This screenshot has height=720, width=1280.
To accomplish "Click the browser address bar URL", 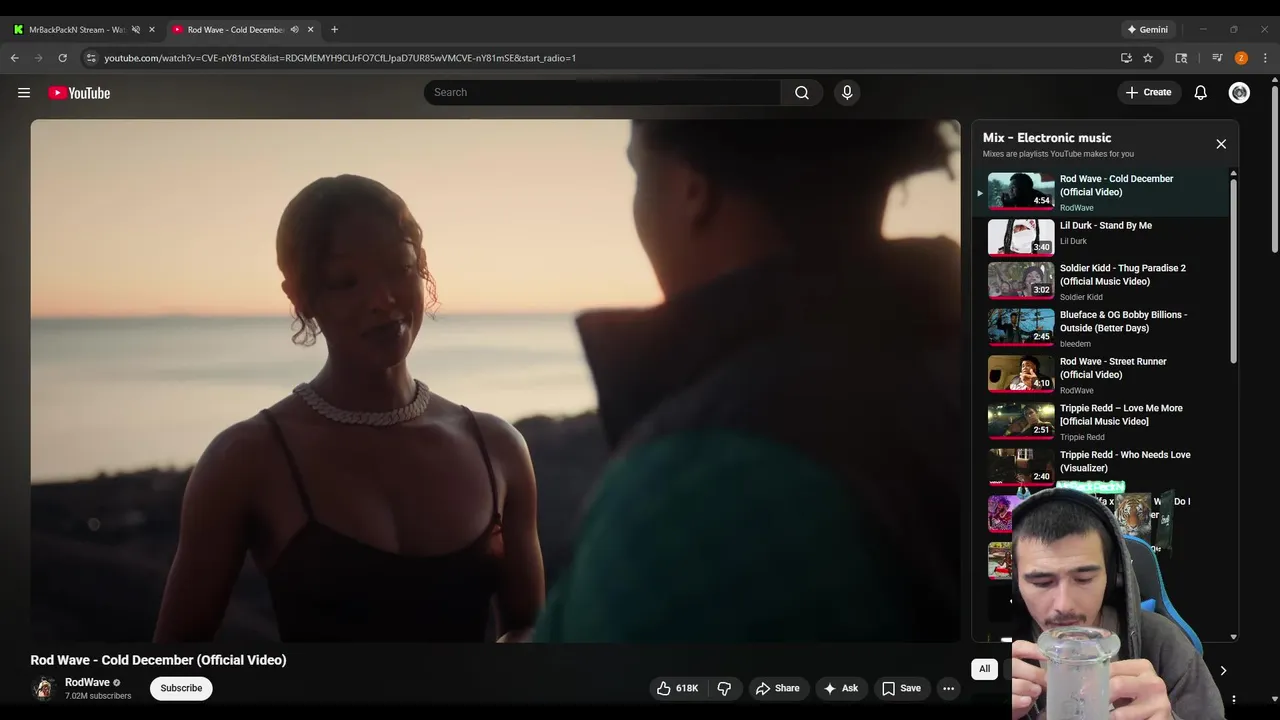I will [340, 58].
